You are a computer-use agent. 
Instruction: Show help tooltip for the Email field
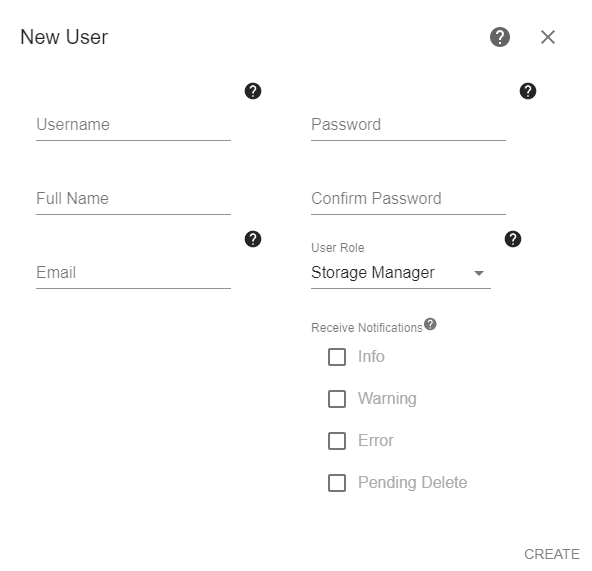point(253,239)
